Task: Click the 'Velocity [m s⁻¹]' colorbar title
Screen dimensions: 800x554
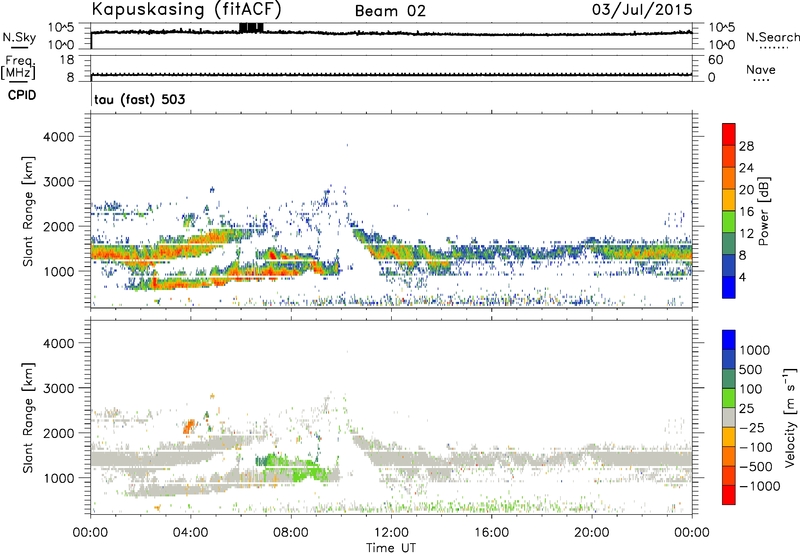Action: pyautogui.click(x=791, y=417)
